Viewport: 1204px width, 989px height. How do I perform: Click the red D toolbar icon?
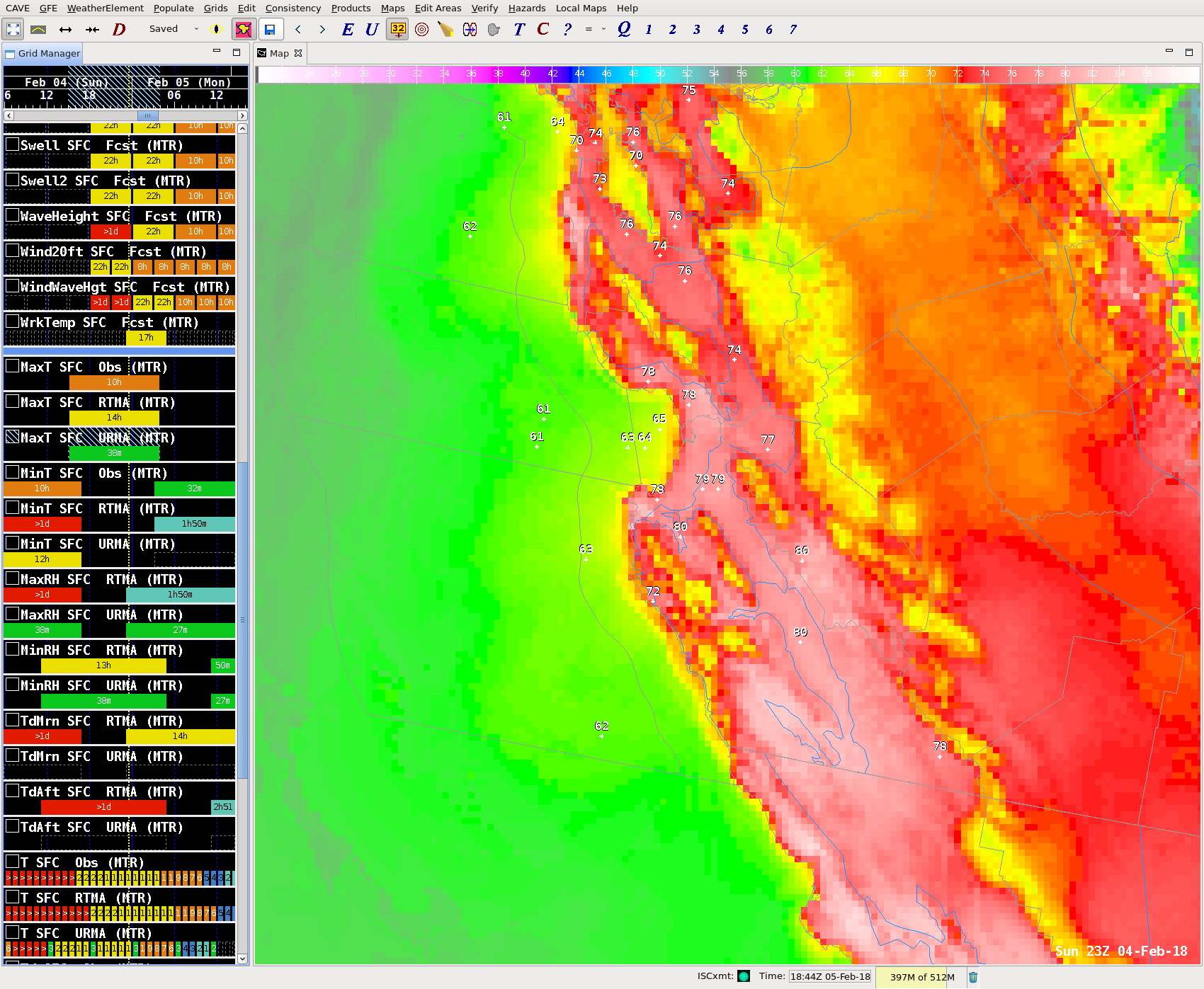tap(119, 29)
